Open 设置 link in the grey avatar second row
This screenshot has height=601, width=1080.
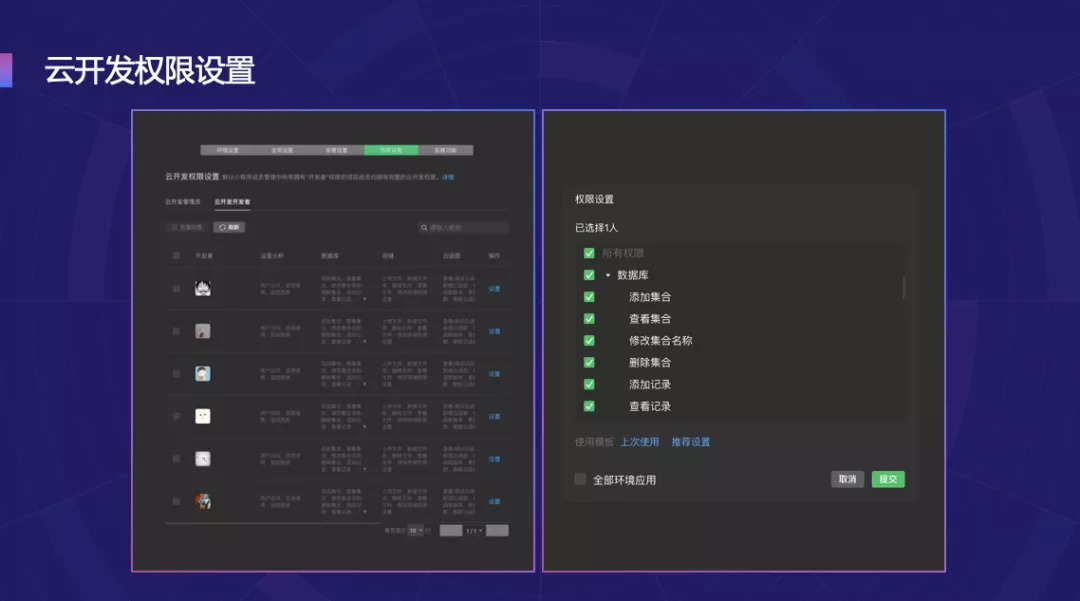point(495,331)
